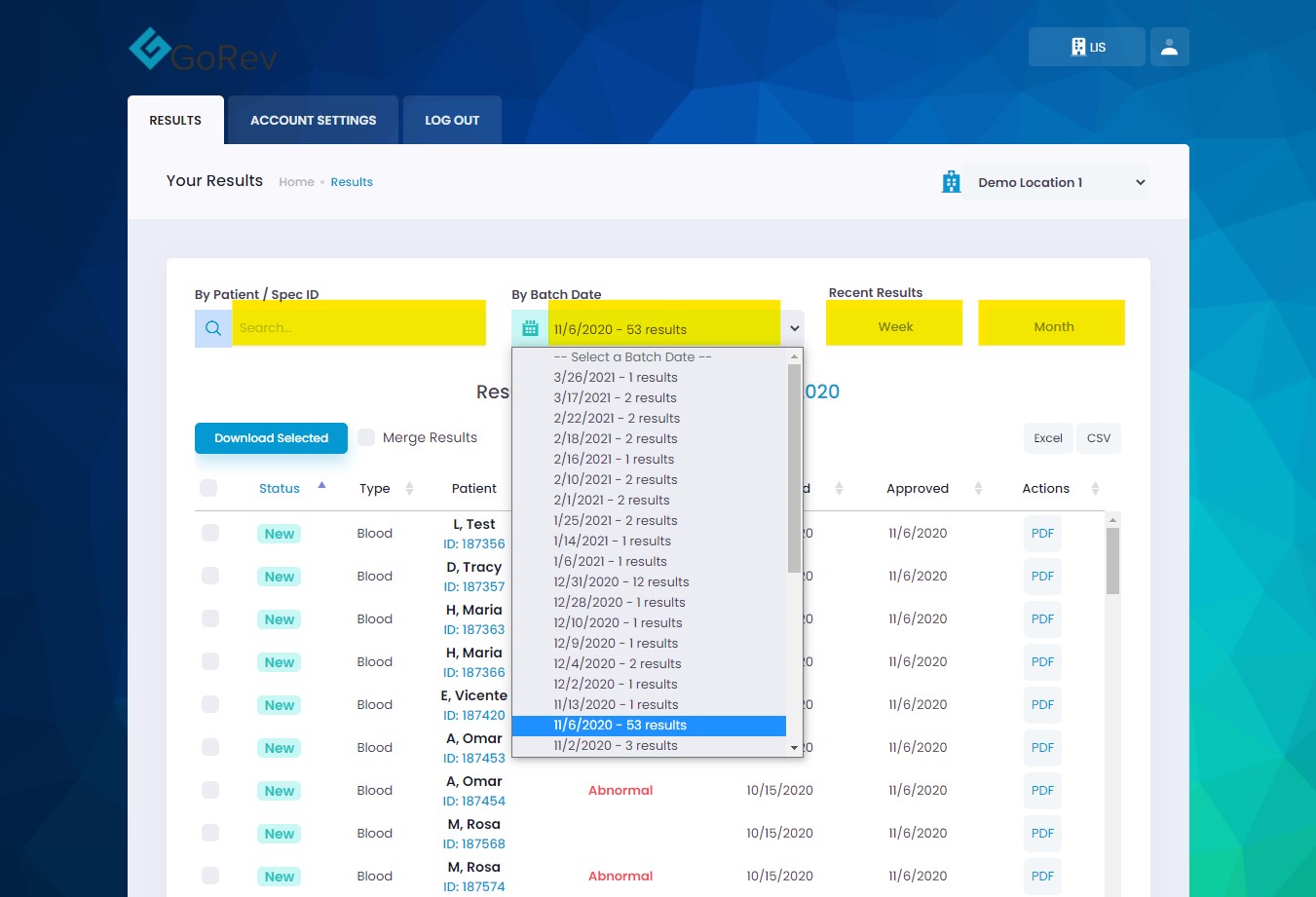Enable the Merge Results checkbox
Viewport: 1316px width, 897px height.
point(366,437)
